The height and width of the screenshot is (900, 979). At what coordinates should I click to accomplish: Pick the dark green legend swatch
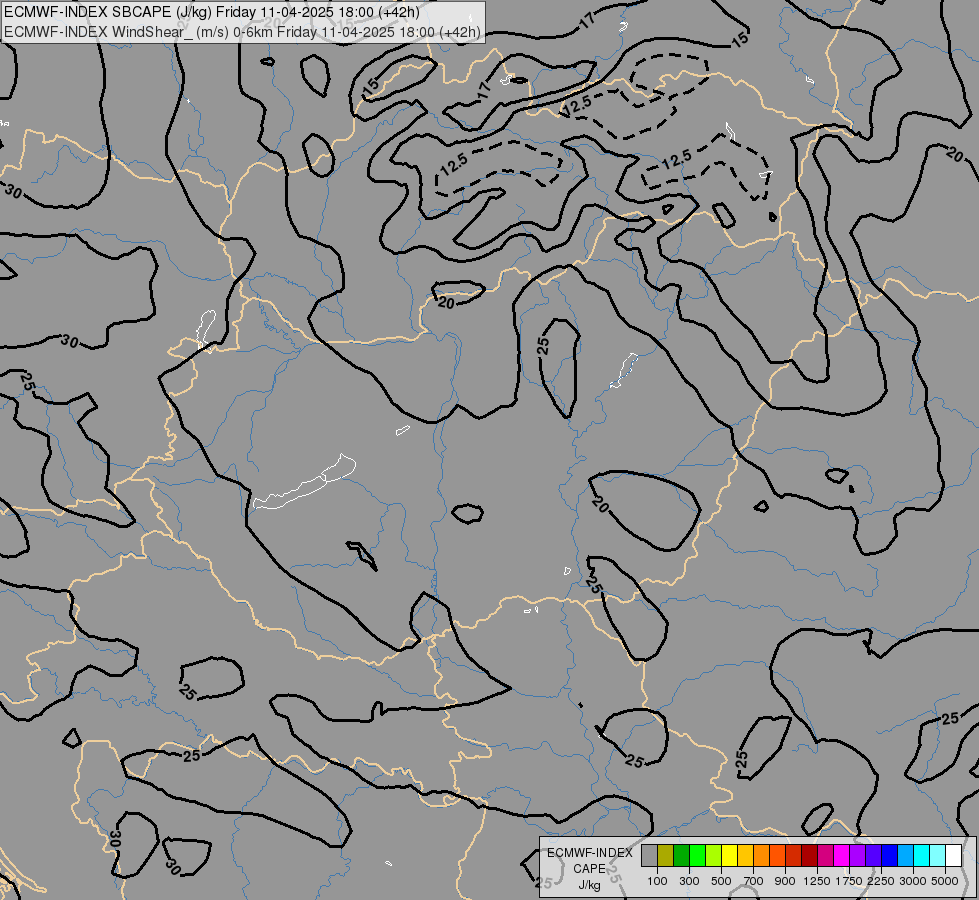click(681, 855)
